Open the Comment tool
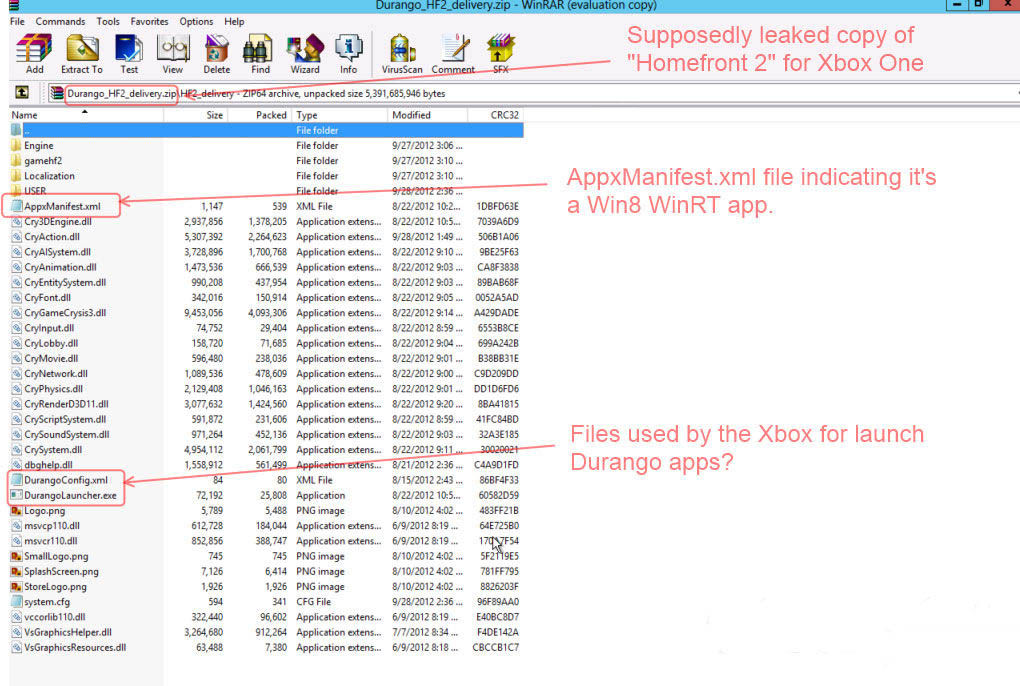The width and height of the screenshot is (1020, 686). coord(453,54)
